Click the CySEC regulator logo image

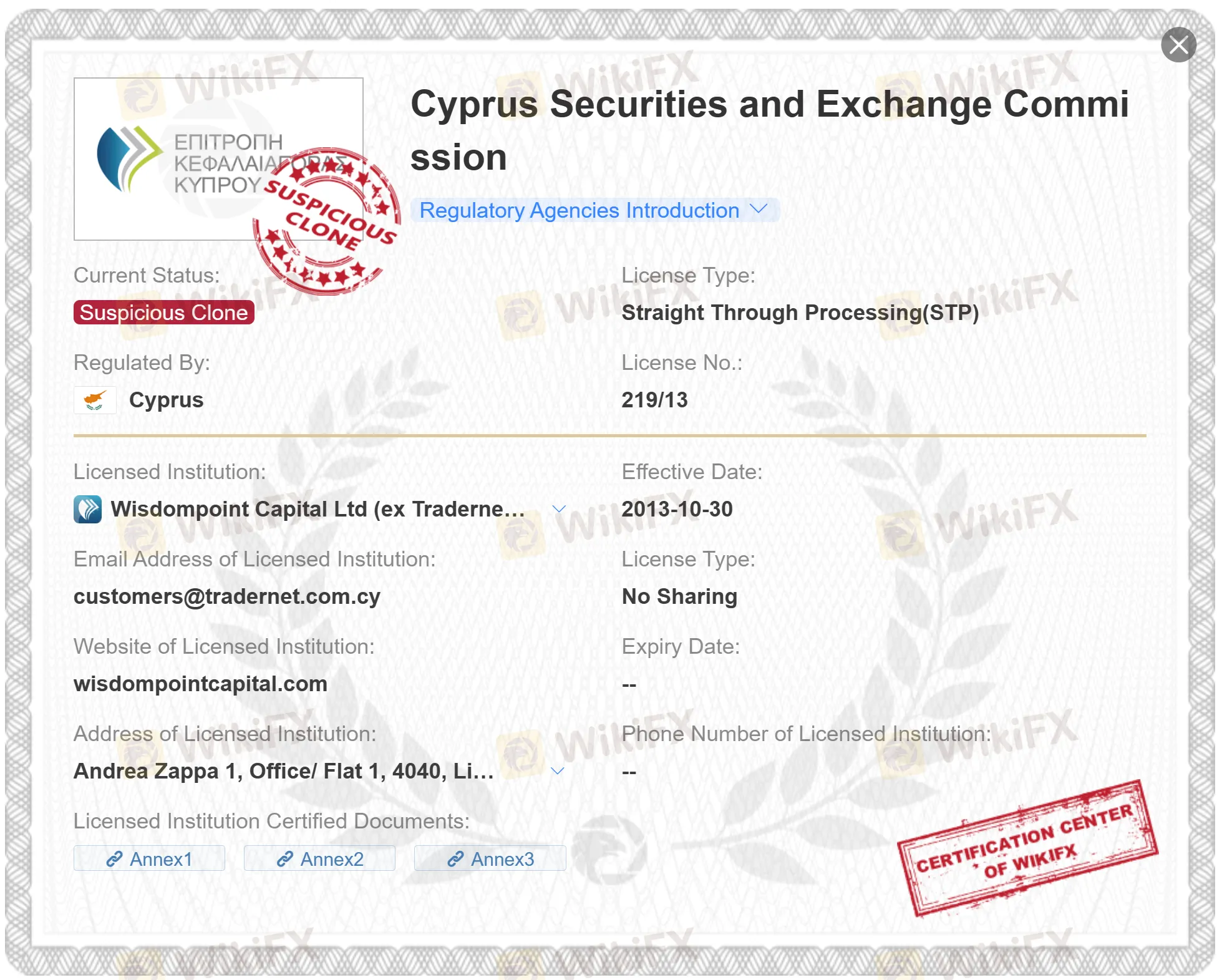[x=187, y=159]
